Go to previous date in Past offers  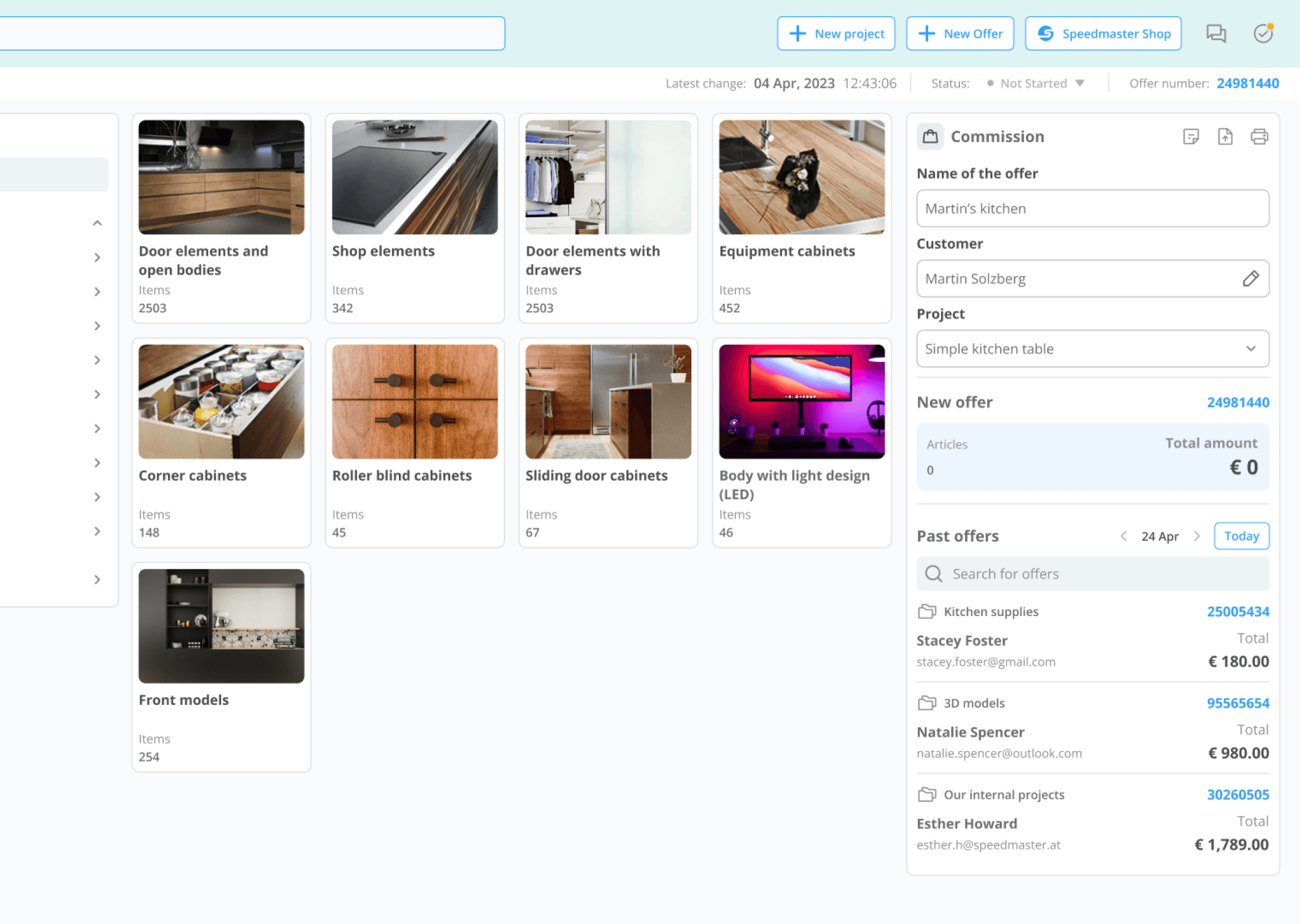click(1124, 536)
